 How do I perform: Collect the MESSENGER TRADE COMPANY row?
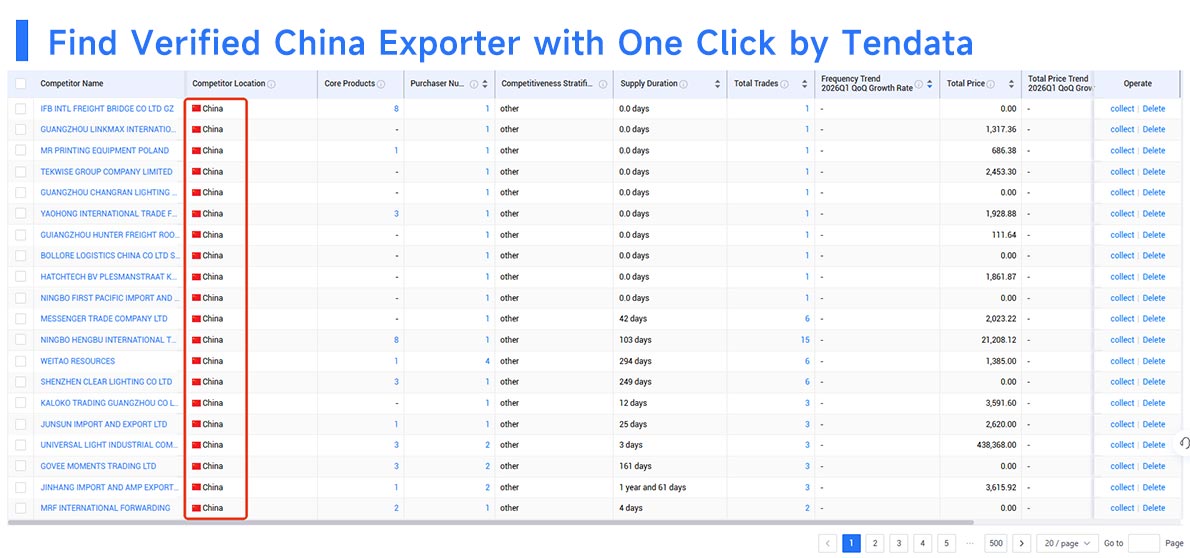point(1122,319)
